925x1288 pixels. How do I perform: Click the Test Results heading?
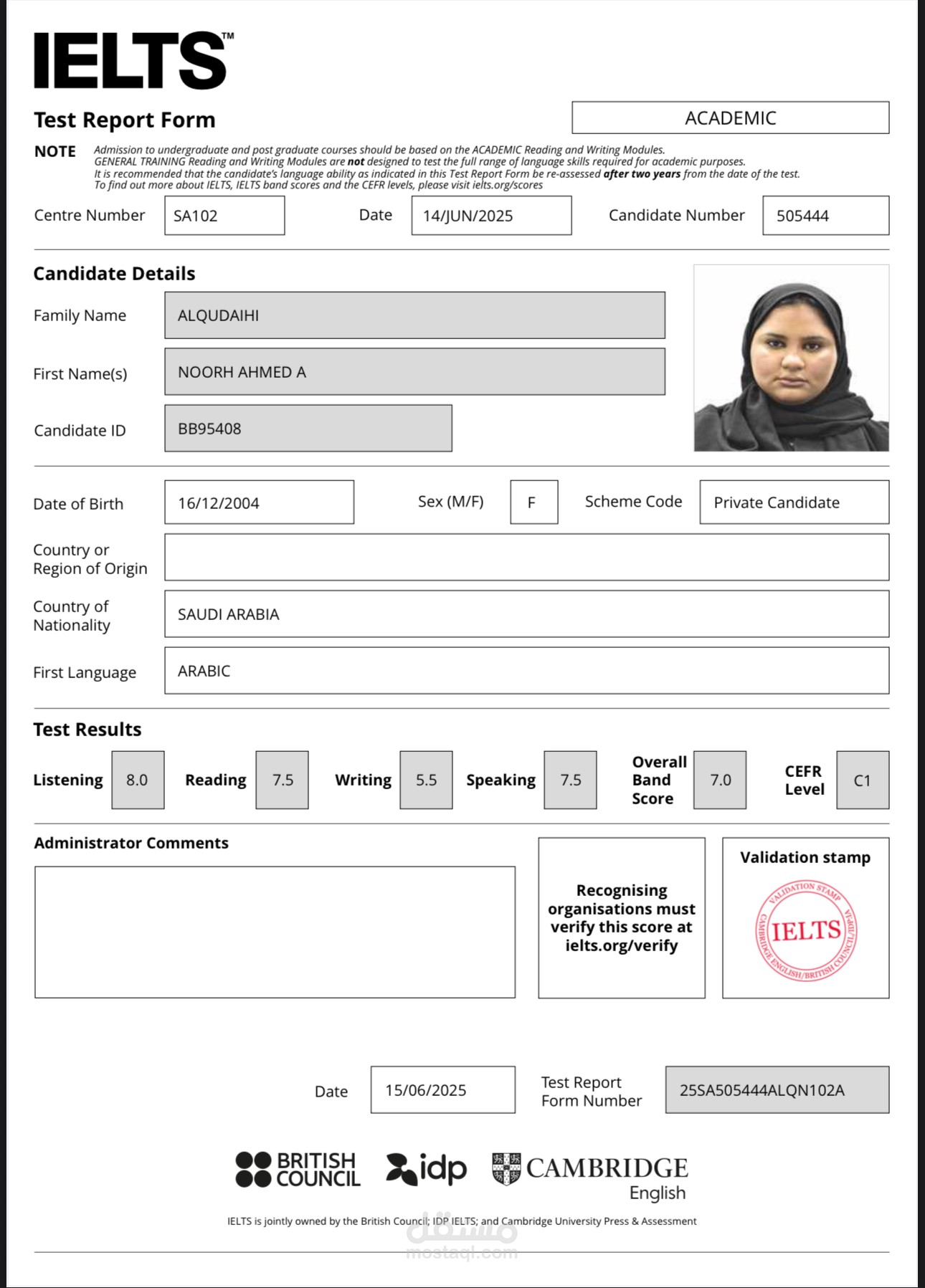click(87, 729)
